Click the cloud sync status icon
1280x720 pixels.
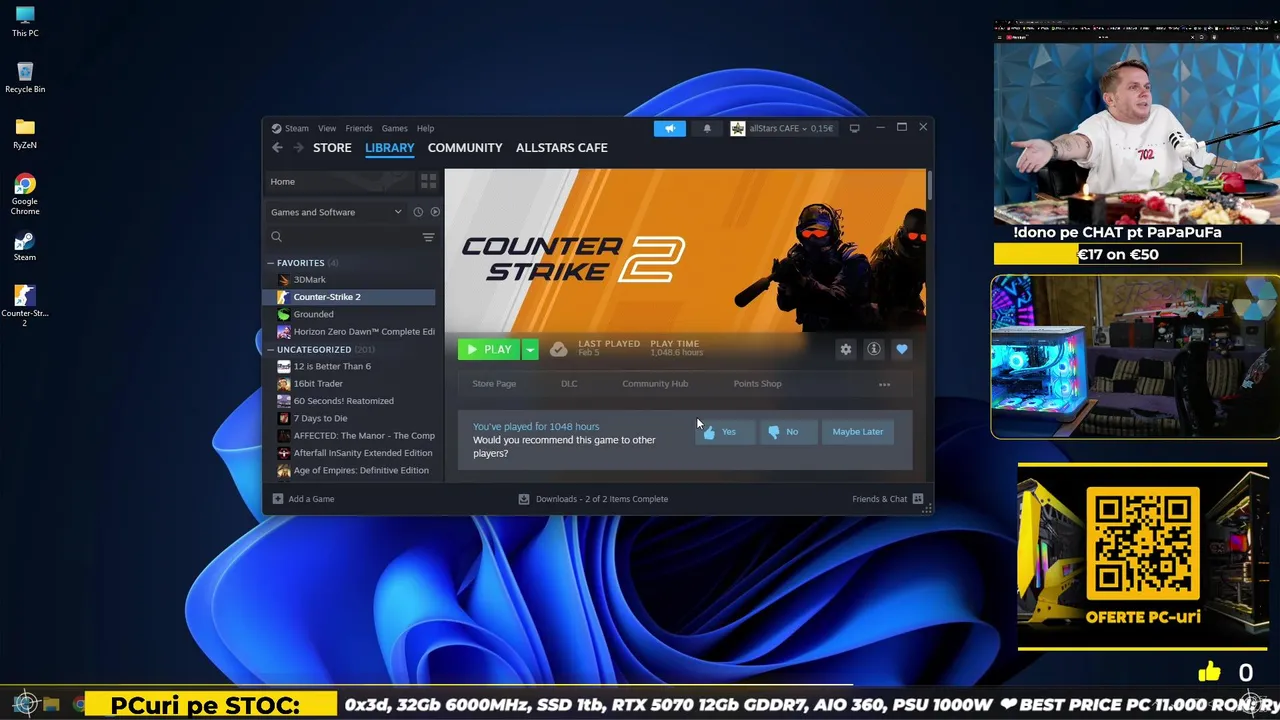click(559, 349)
